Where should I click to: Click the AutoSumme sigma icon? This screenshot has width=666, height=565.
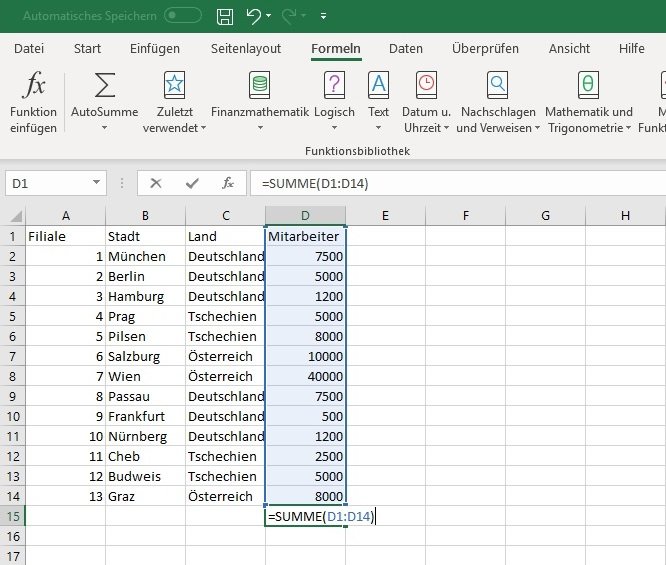pos(104,84)
